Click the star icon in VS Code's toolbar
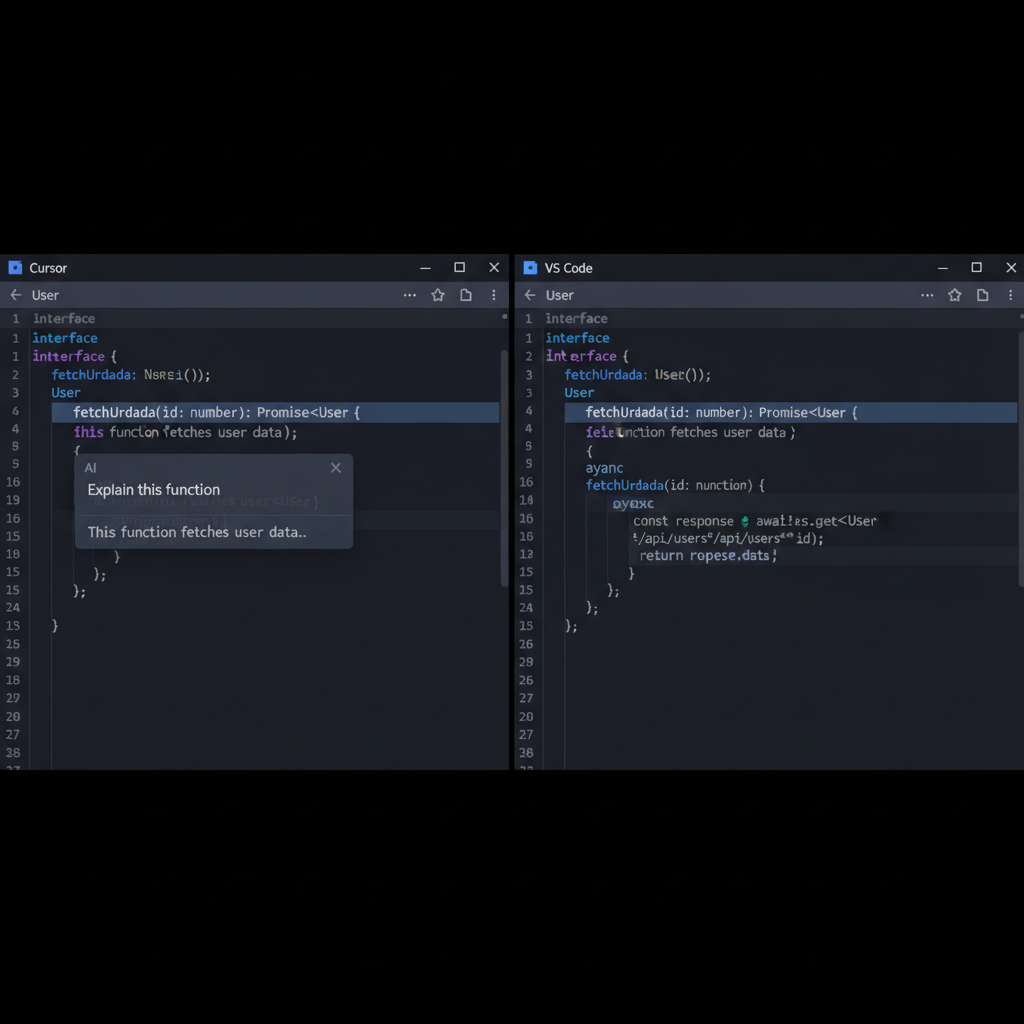 954,295
